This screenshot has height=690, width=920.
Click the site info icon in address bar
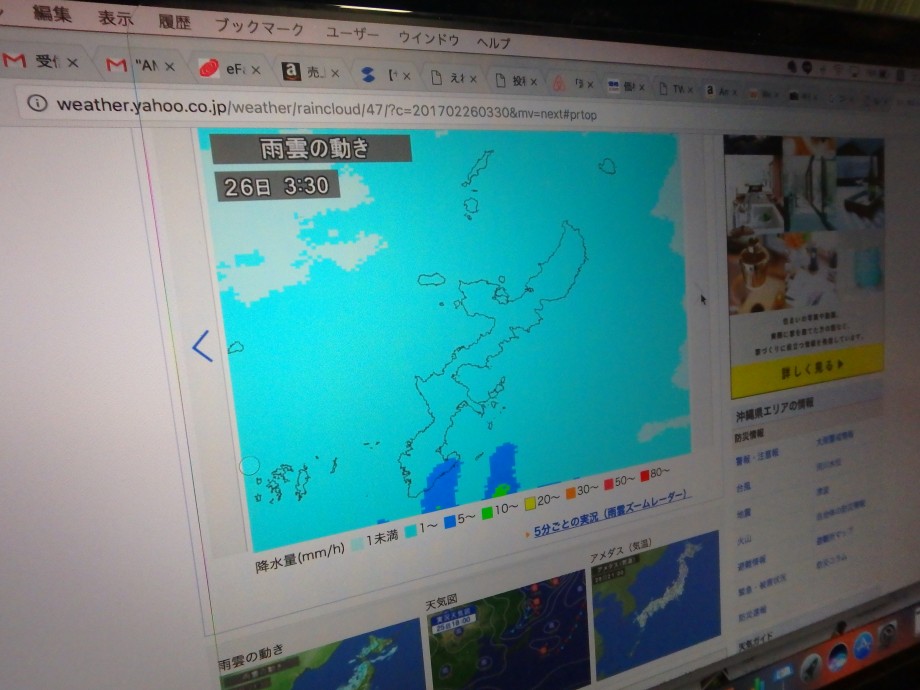37,103
